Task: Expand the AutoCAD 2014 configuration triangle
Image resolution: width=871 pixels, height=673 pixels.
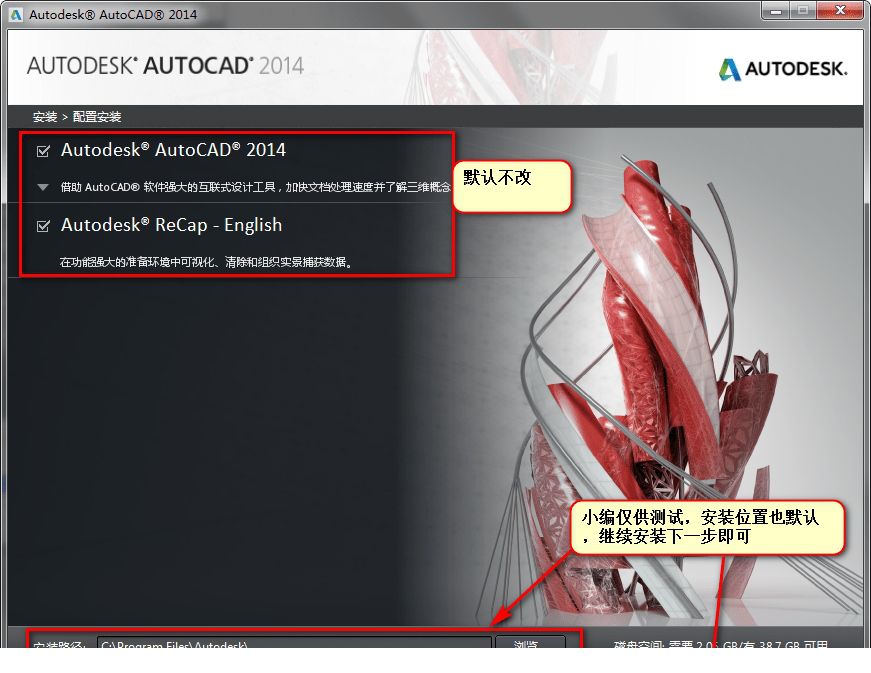Action: coord(43,187)
